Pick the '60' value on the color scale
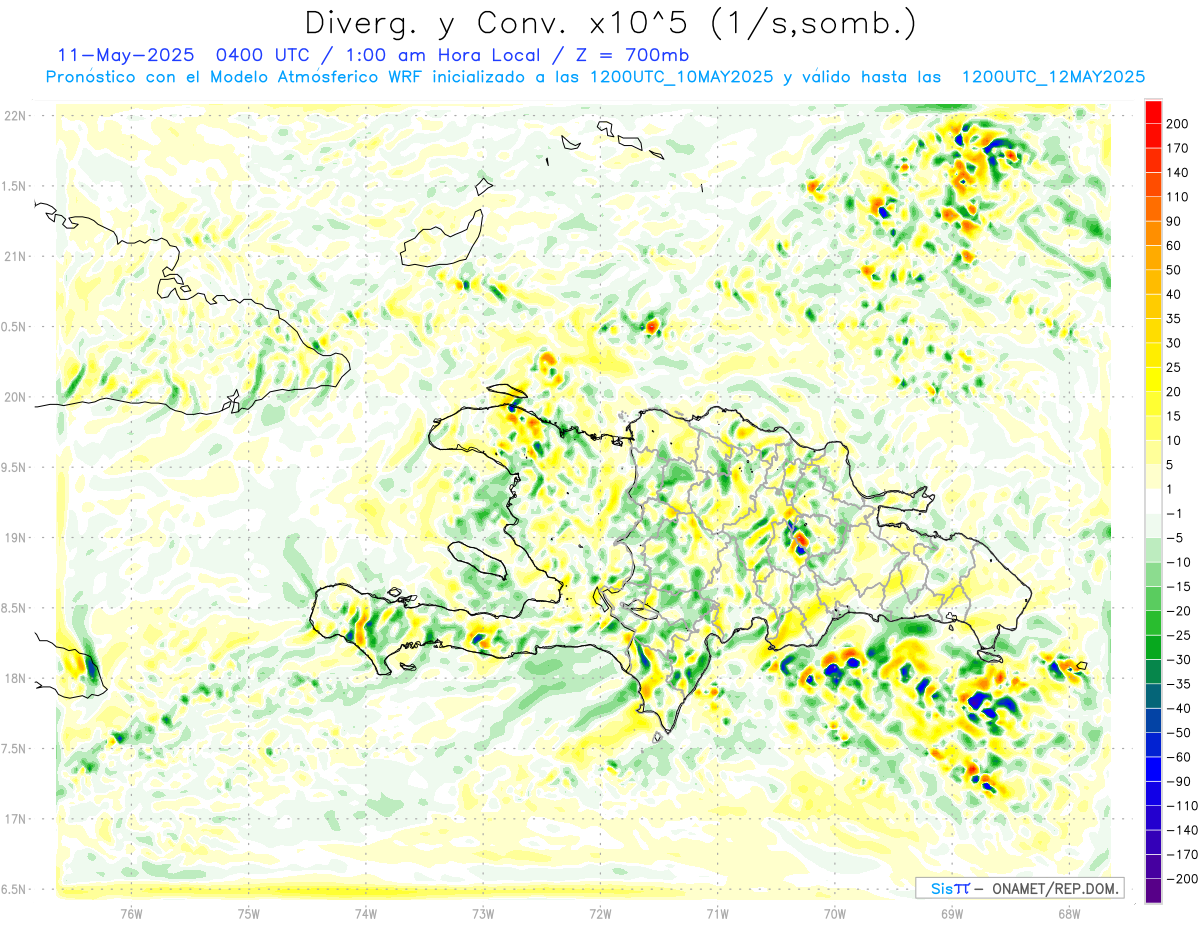This screenshot has height=927, width=1200. pos(1174,245)
